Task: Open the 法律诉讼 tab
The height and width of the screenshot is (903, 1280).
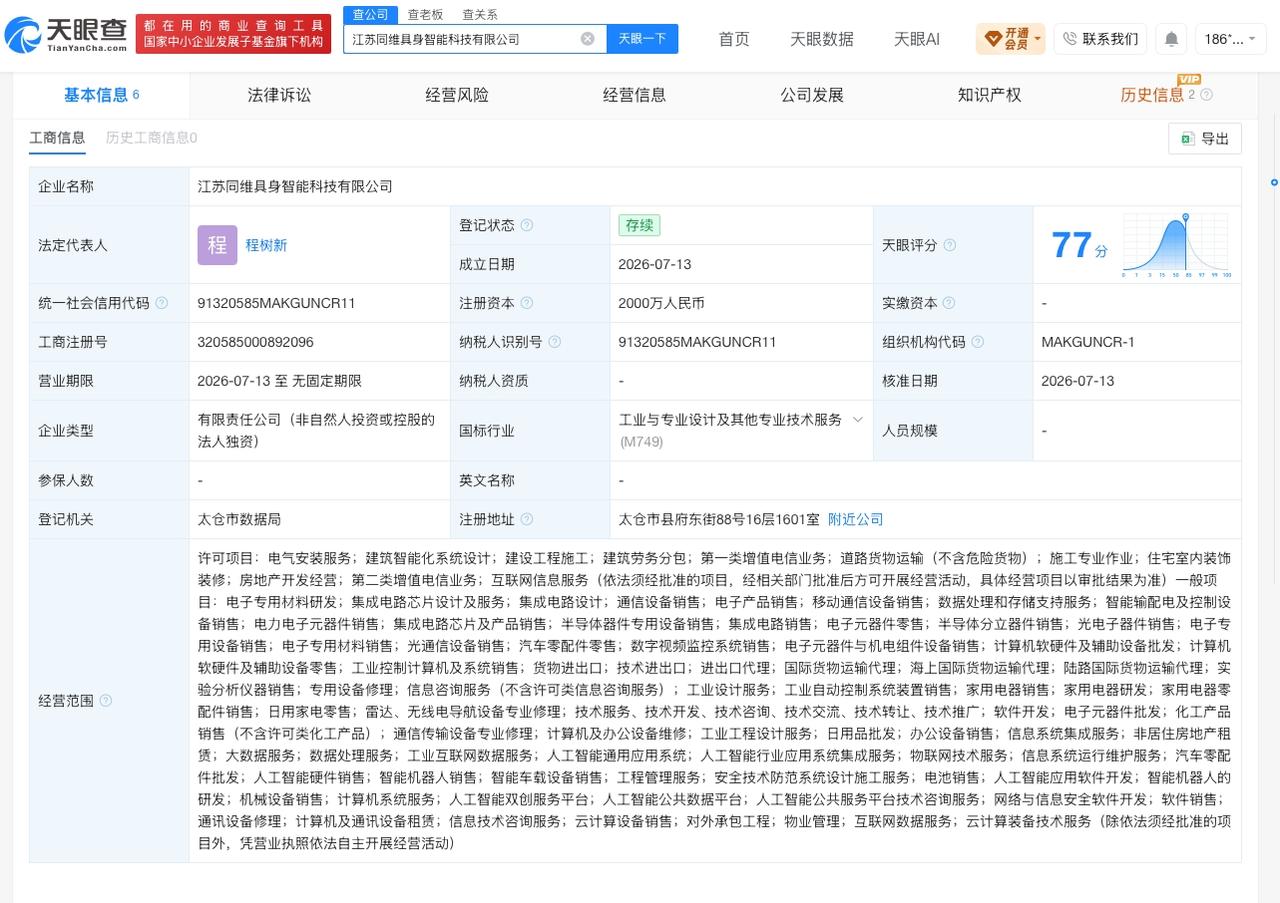Action: (x=280, y=95)
